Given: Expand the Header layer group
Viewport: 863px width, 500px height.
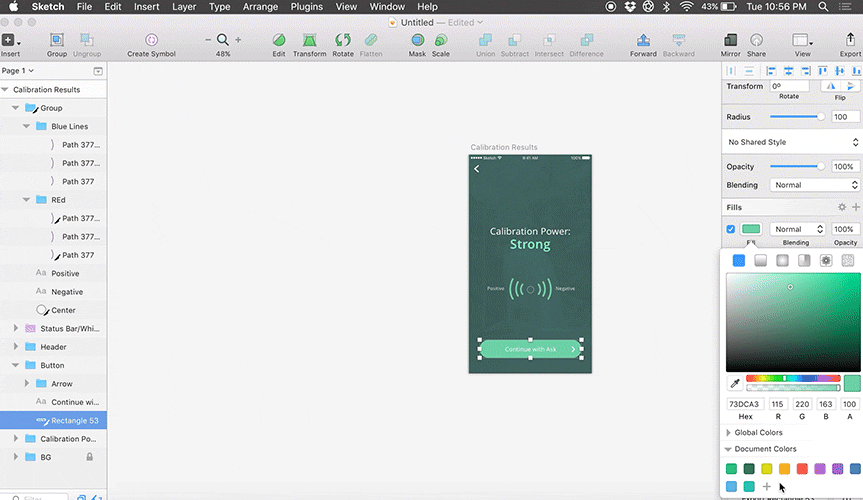Looking at the screenshot, I should (x=16, y=347).
